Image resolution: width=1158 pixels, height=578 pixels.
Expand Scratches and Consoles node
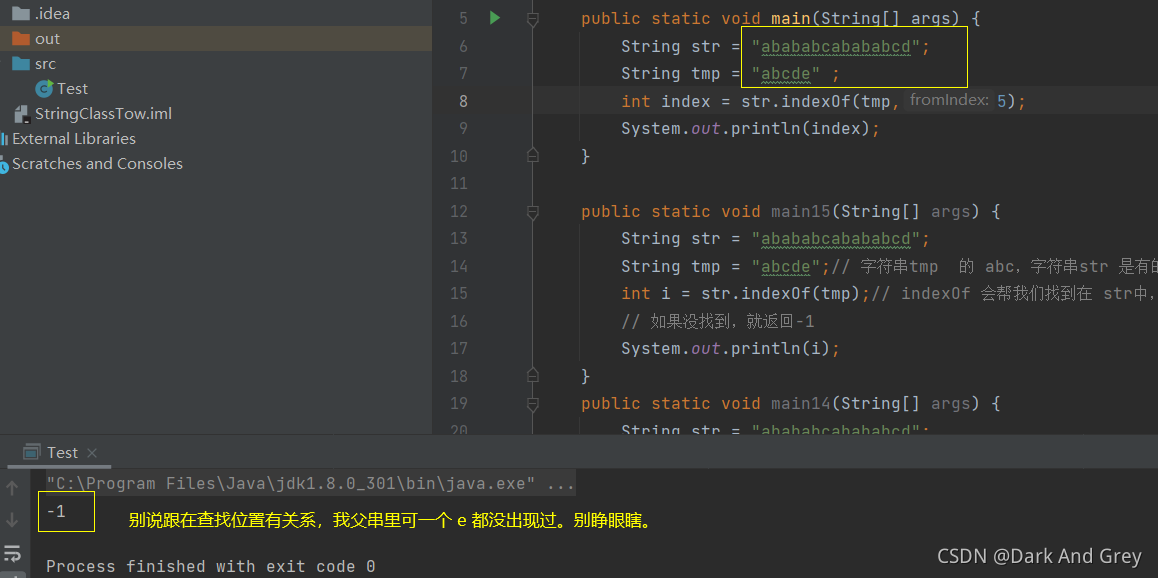[97, 164]
